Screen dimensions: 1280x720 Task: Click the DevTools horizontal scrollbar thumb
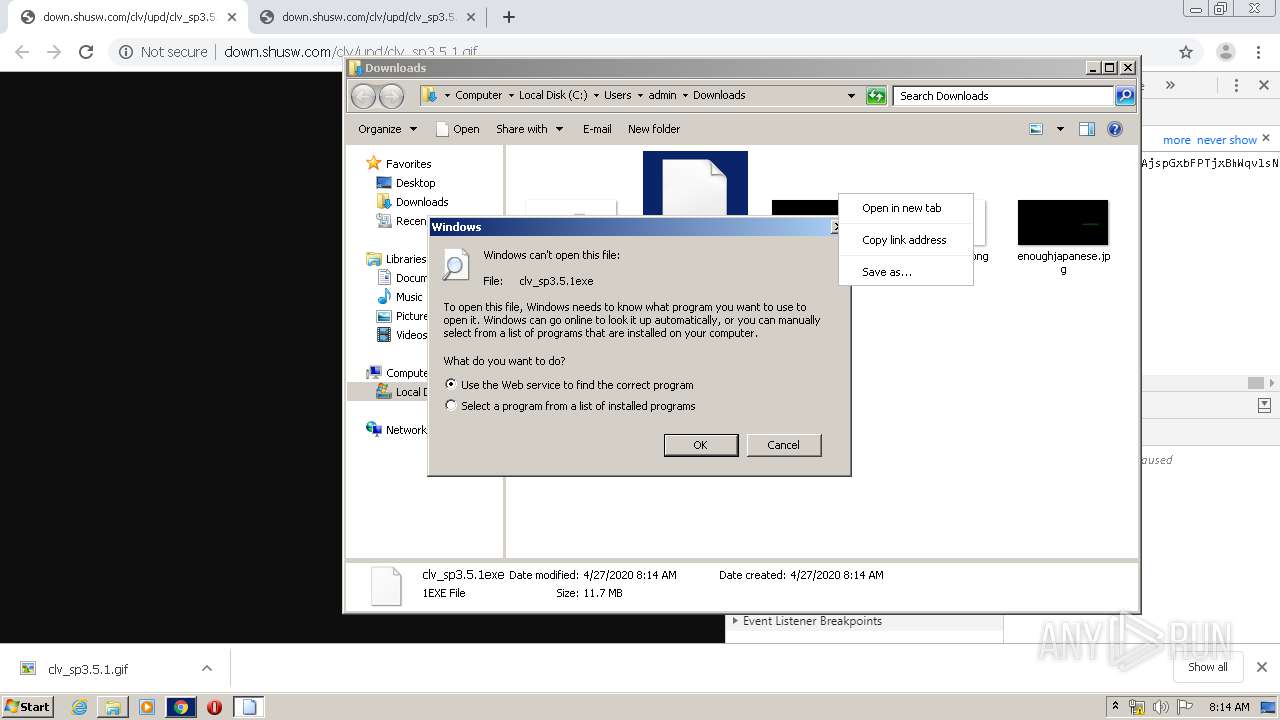1255,383
